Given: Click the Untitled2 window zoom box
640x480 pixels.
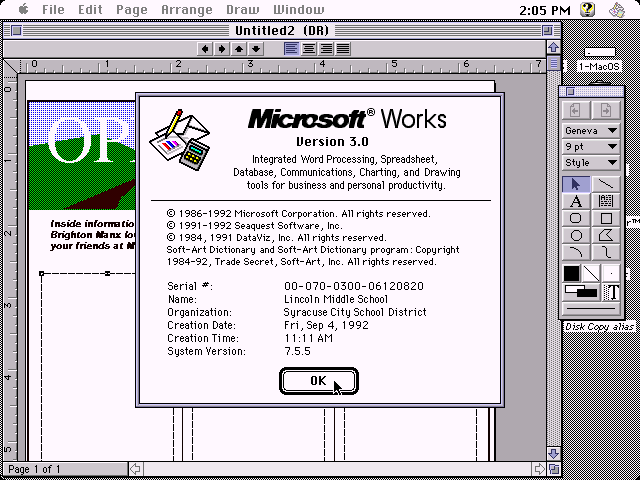Looking at the screenshot, I should coord(547,30).
